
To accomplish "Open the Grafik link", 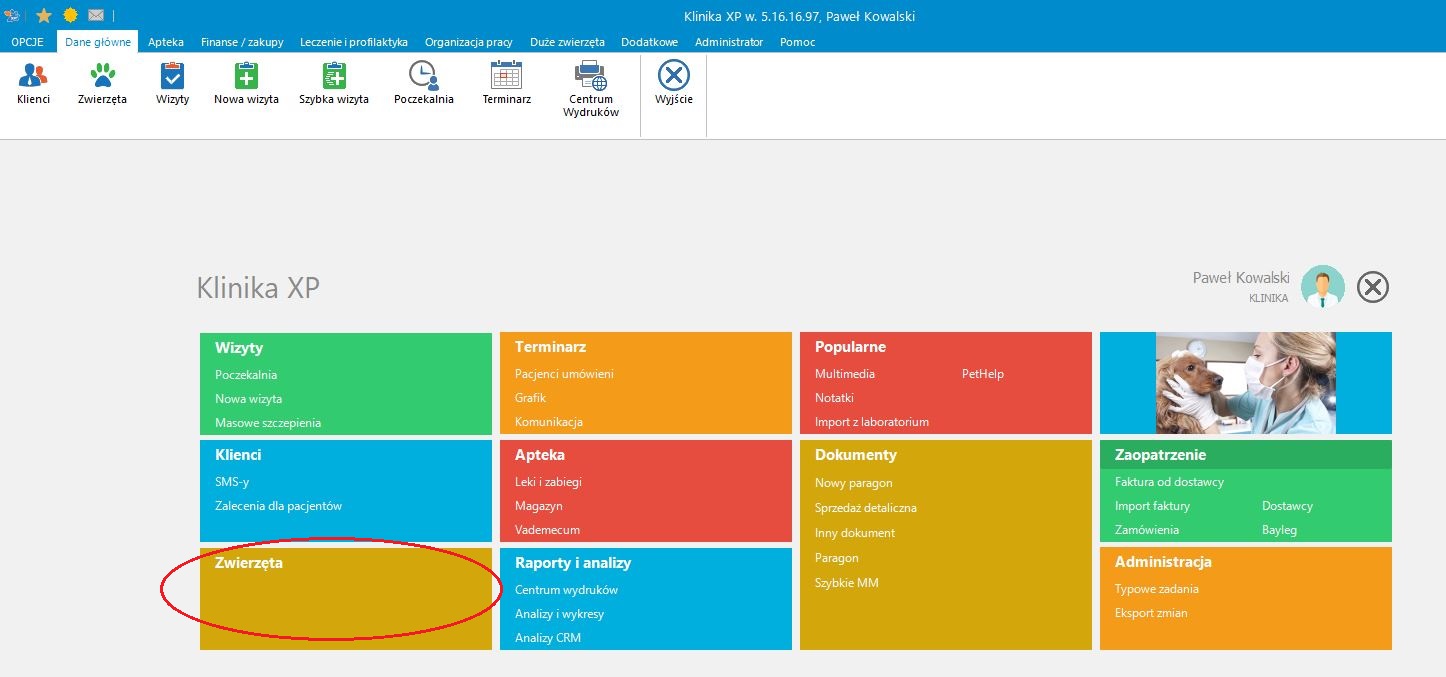I will tap(530, 398).
